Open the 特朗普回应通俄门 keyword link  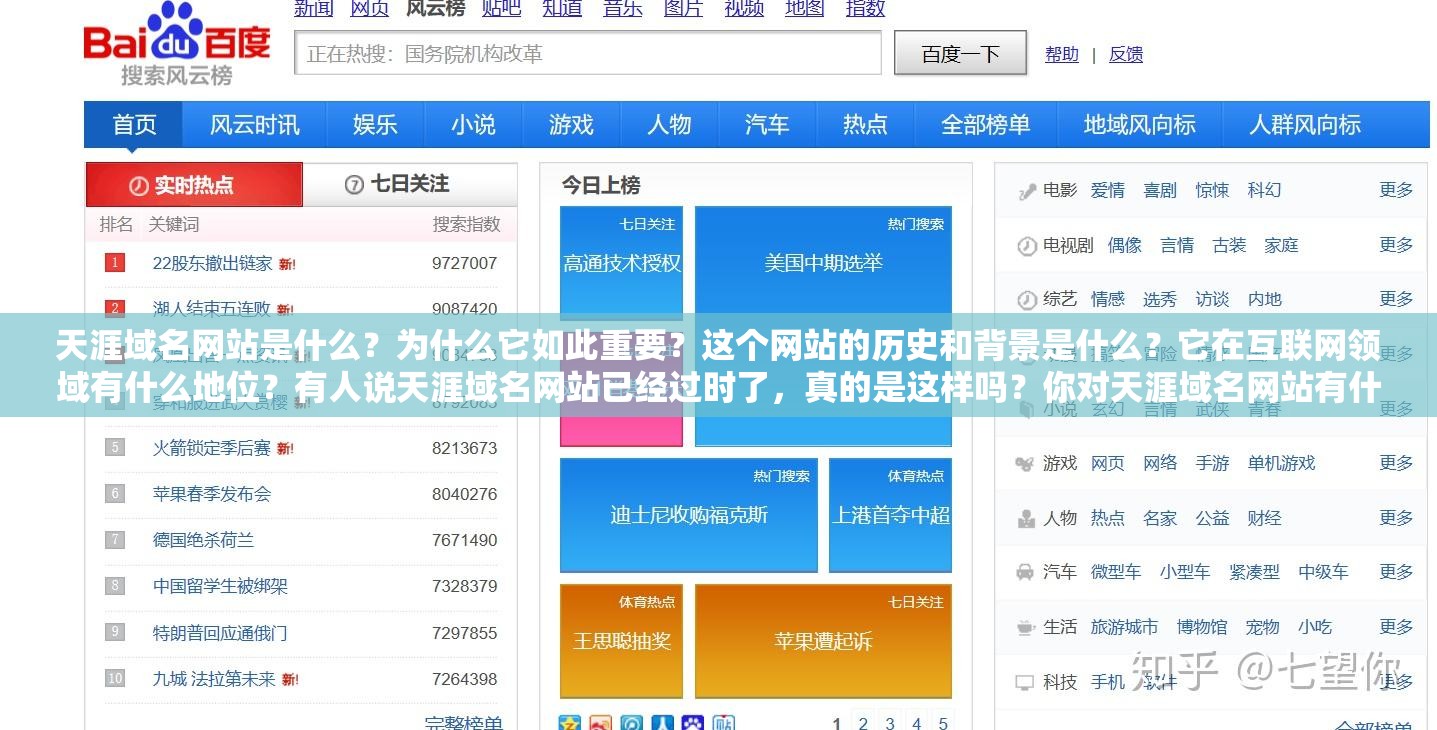[x=220, y=633]
